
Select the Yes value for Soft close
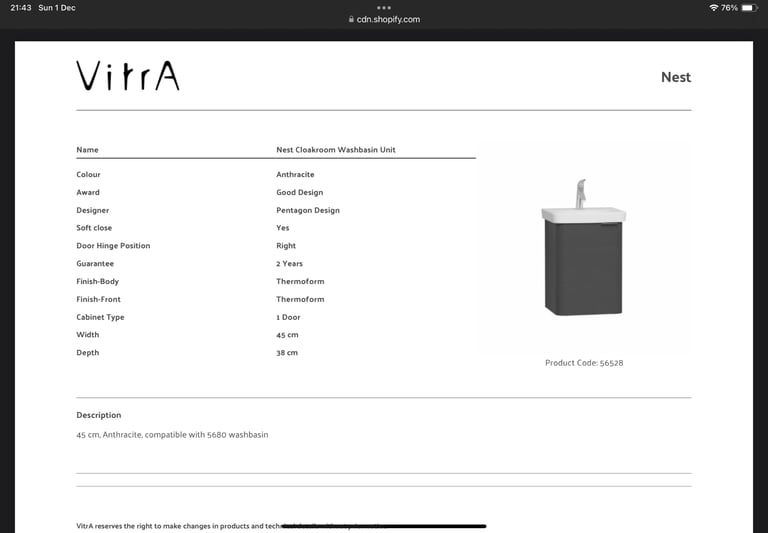tap(283, 228)
